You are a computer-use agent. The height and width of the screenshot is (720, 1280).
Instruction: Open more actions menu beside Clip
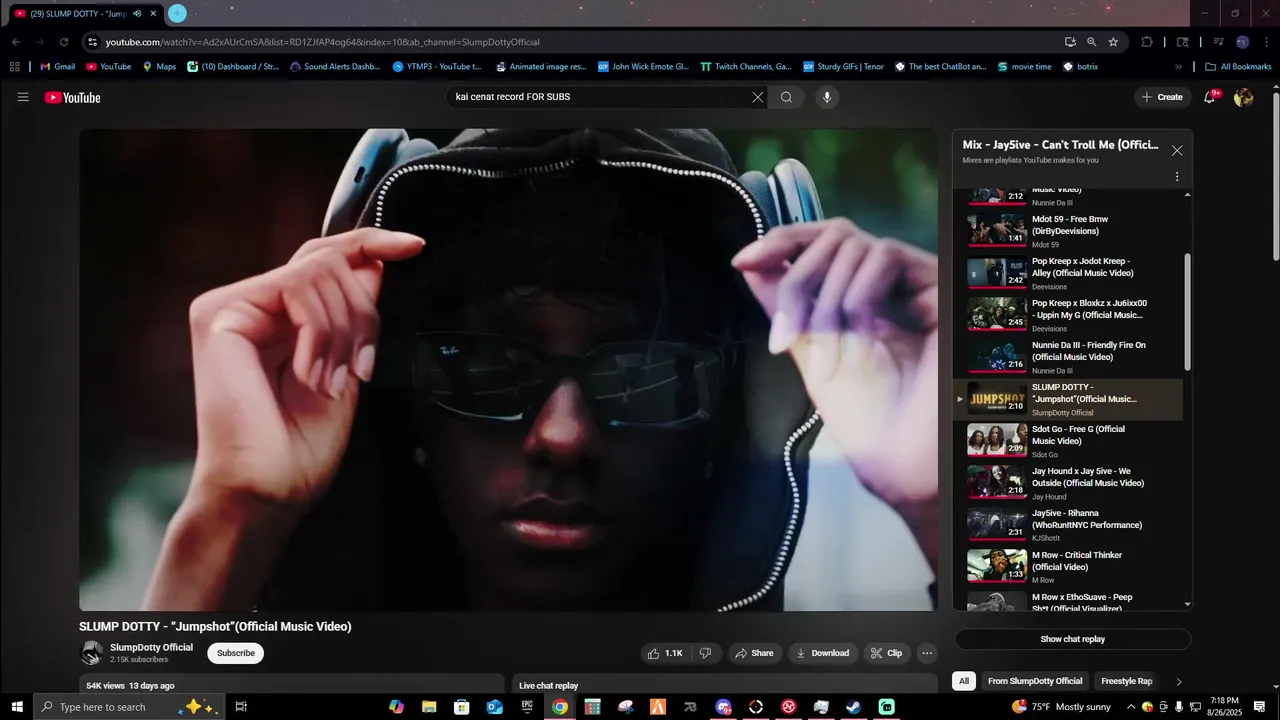tap(927, 653)
